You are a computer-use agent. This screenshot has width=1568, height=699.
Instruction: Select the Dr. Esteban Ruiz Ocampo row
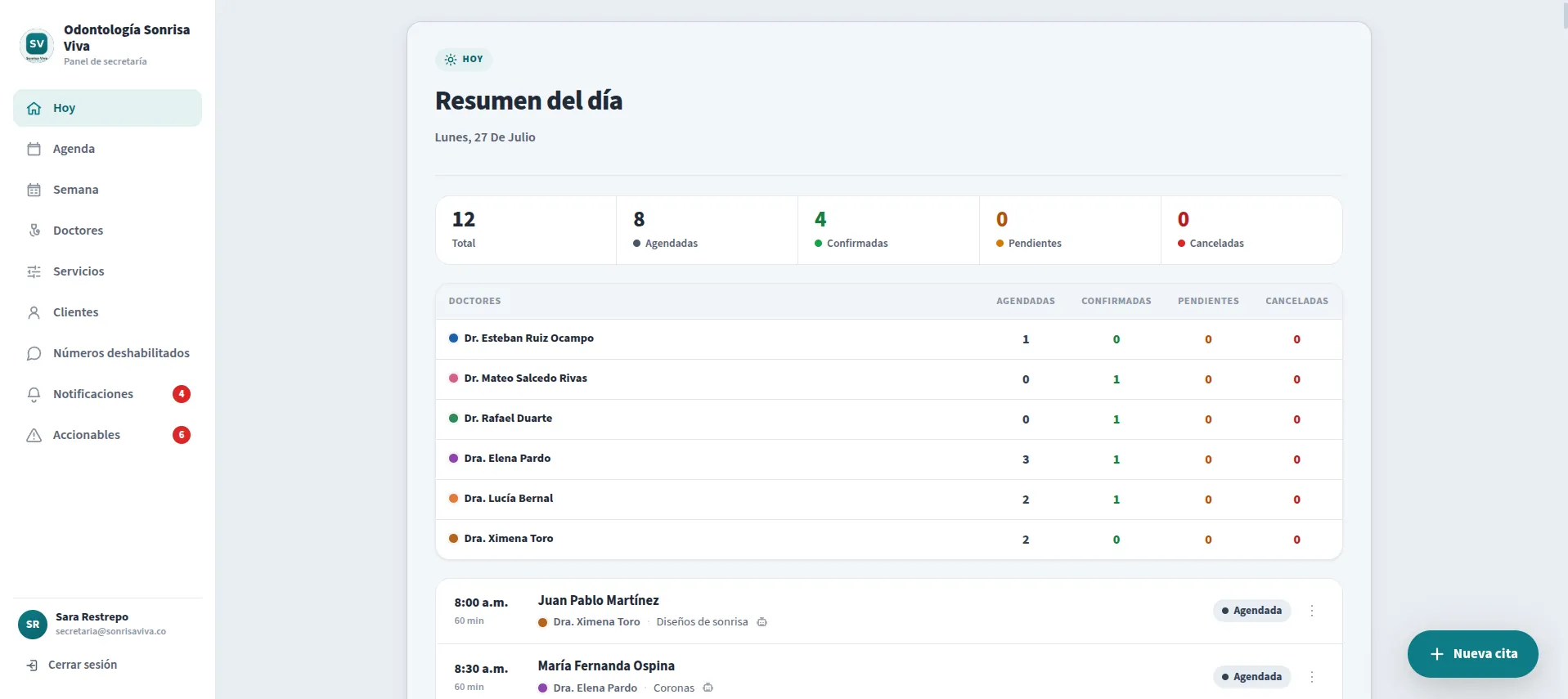pyautogui.click(x=889, y=339)
